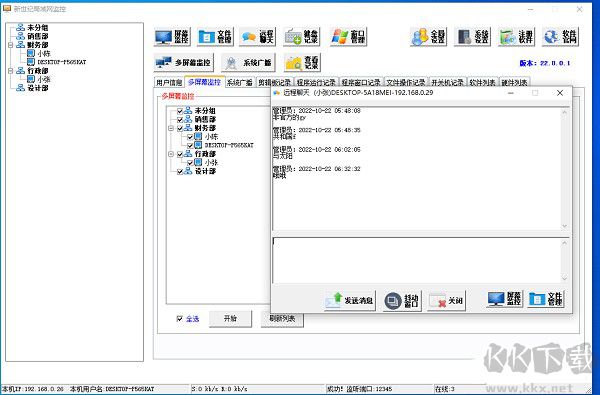Click the 开始 start button
Image resolution: width=600 pixels, height=395 pixels.
[230, 318]
